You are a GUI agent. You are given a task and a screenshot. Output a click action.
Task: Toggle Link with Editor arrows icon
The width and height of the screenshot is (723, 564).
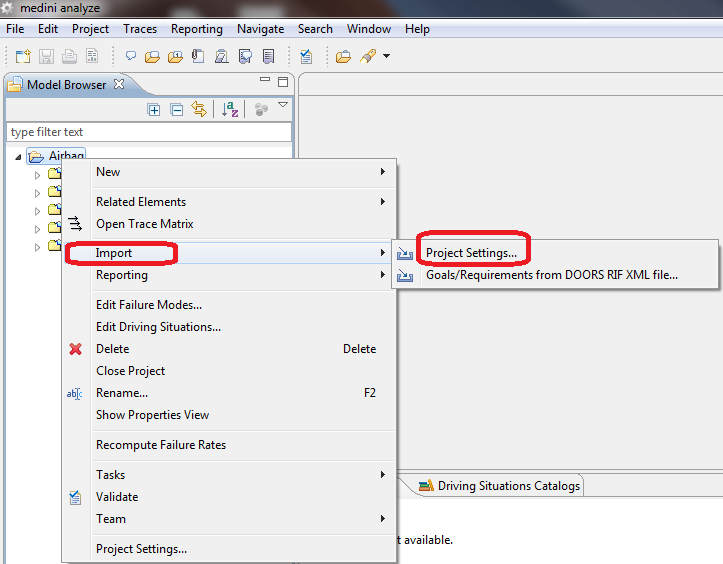pyautogui.click(x=198, y=110)
